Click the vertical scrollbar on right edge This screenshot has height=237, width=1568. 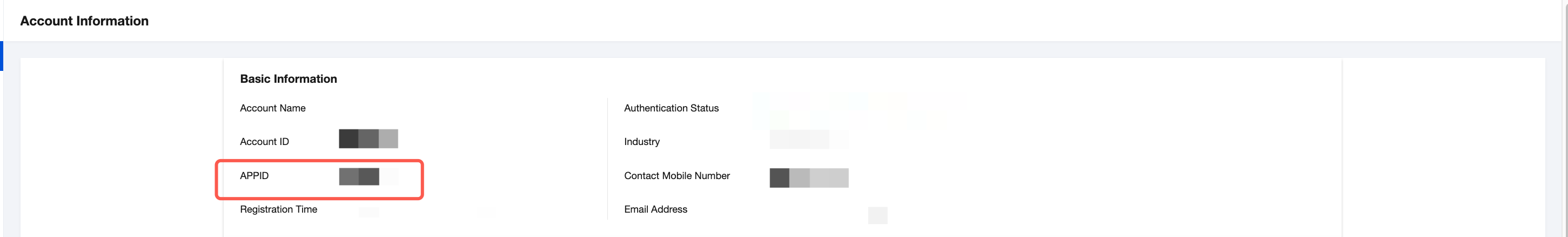pyautogui.click(x=1564, y=118)
